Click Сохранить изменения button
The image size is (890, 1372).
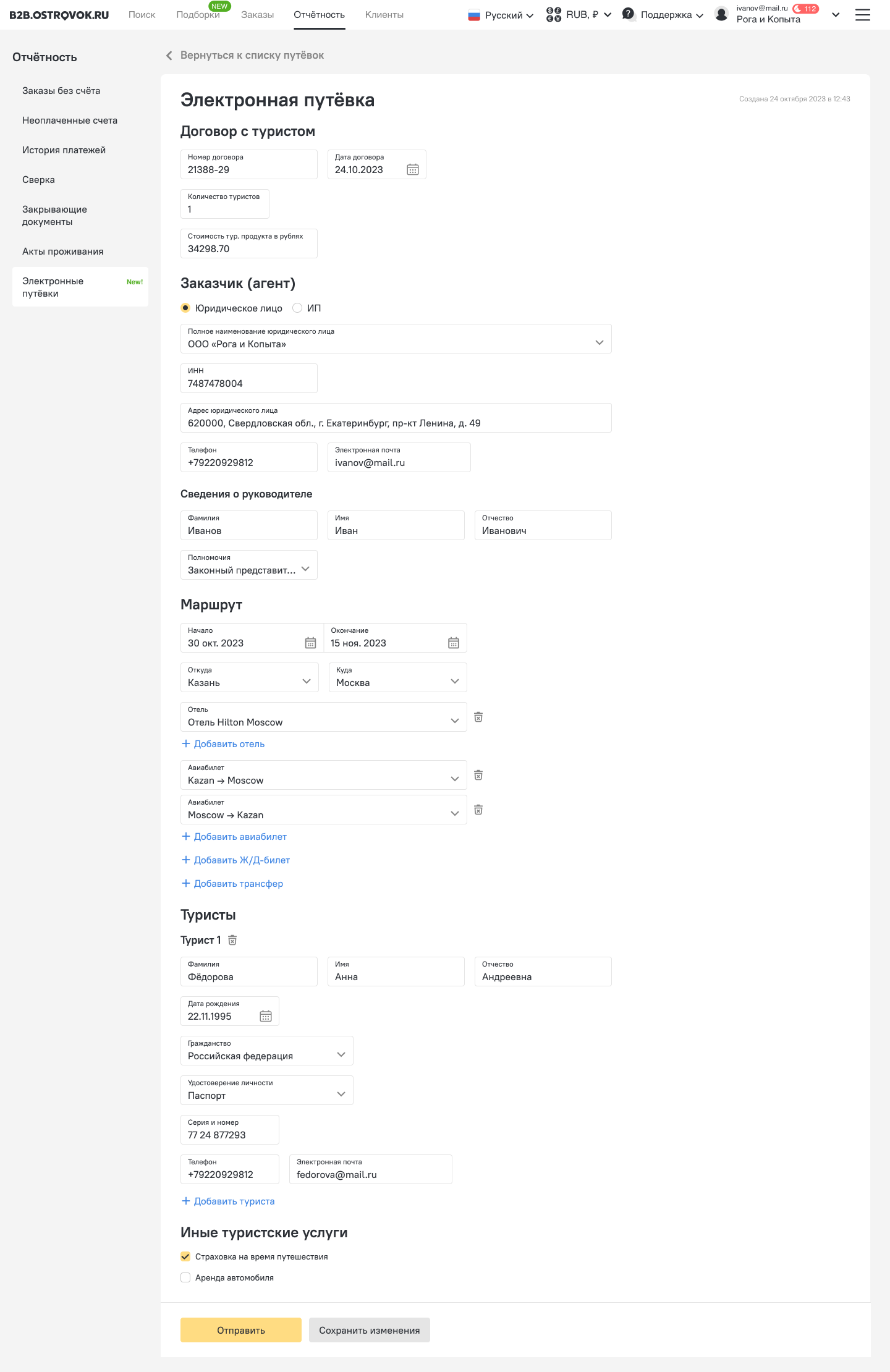[x=370, y=1330]
